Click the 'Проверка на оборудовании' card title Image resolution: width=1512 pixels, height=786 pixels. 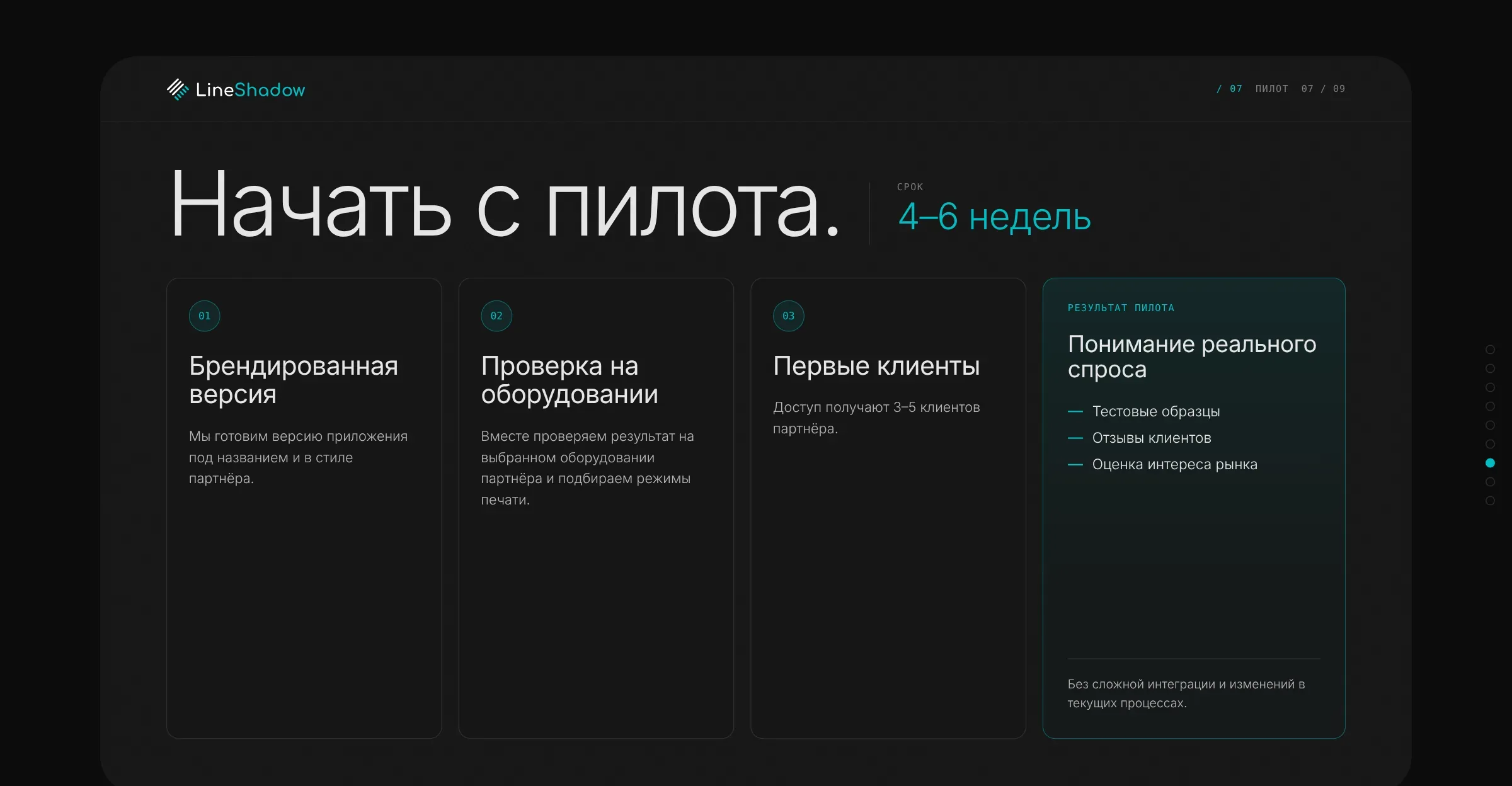(x=570, y=380)
